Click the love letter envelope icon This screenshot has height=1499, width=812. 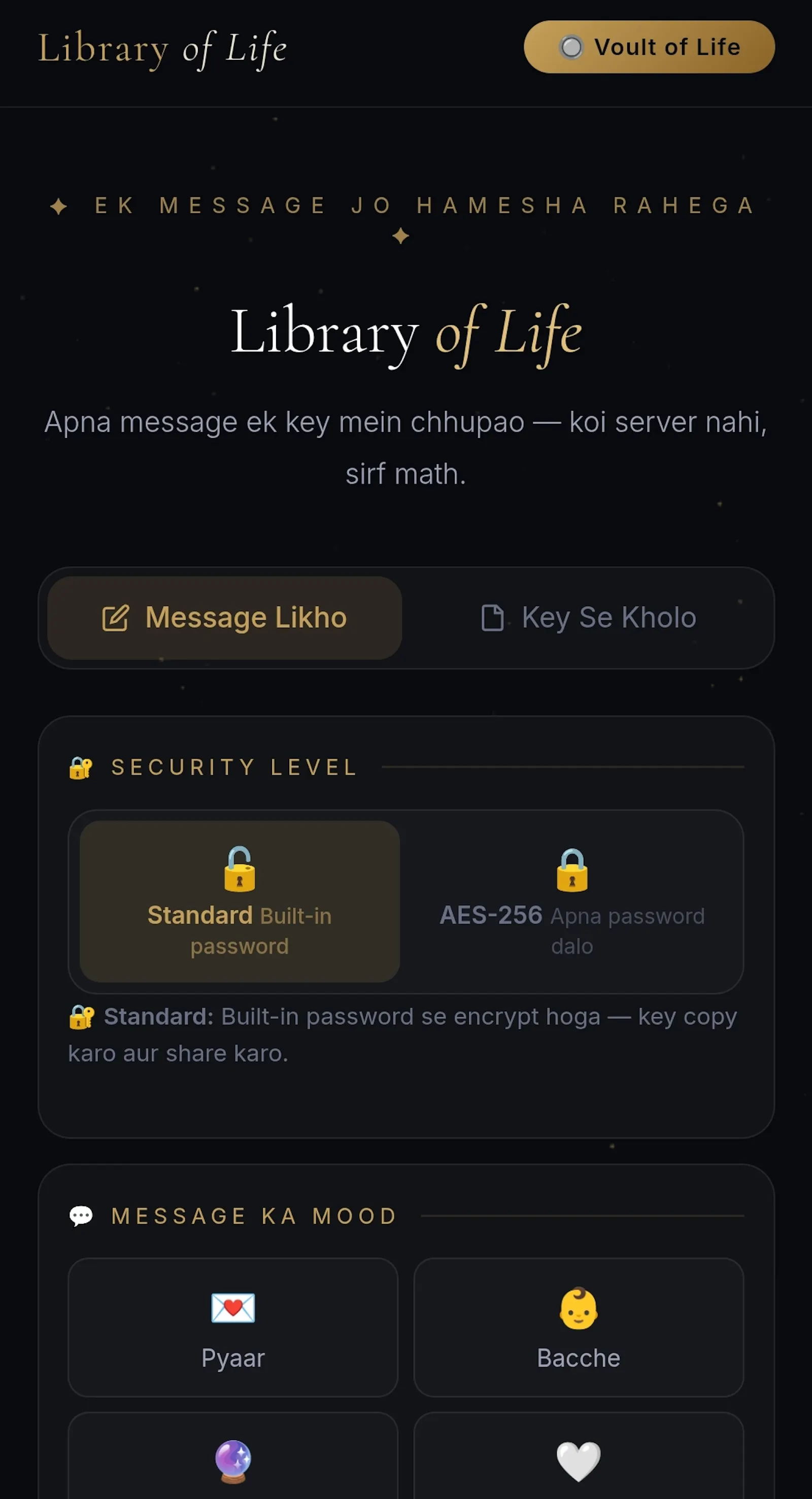[x=233, y=1308]
